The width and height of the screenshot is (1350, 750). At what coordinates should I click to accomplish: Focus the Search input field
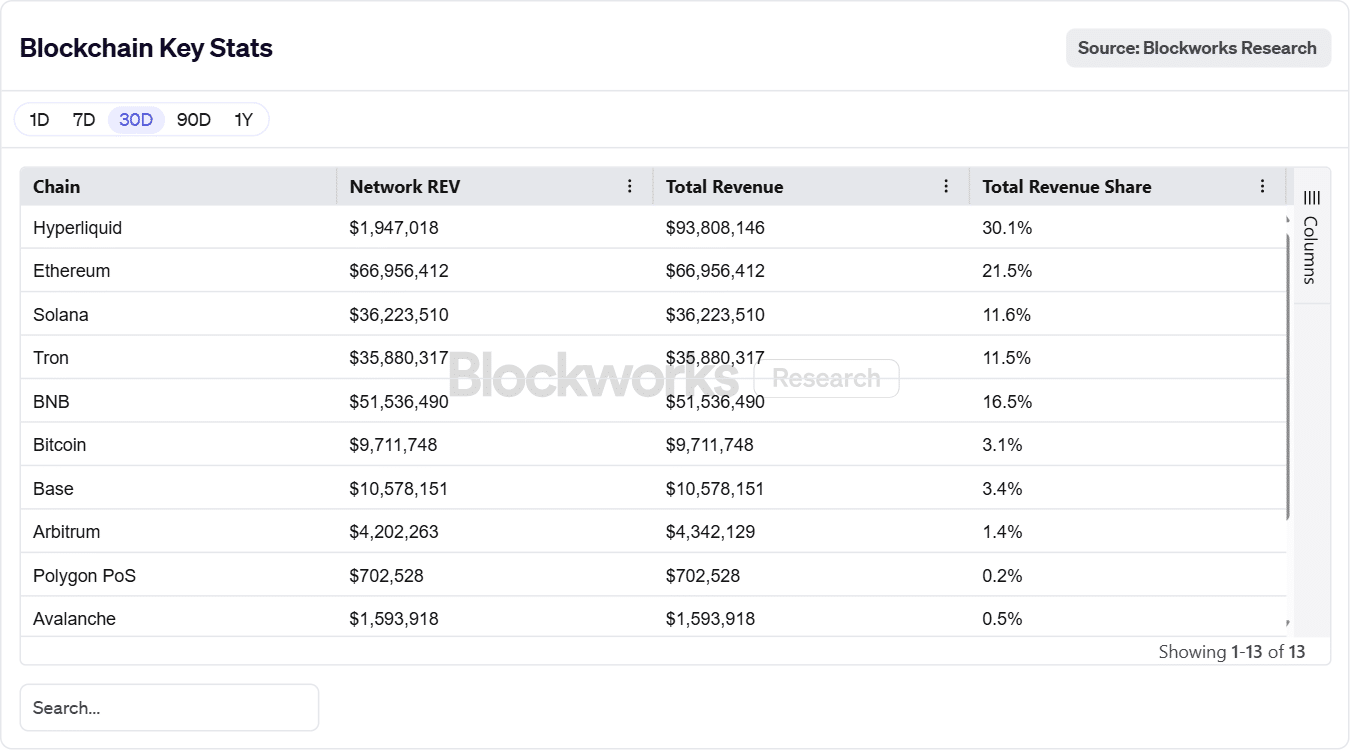(x=169, y=708)
